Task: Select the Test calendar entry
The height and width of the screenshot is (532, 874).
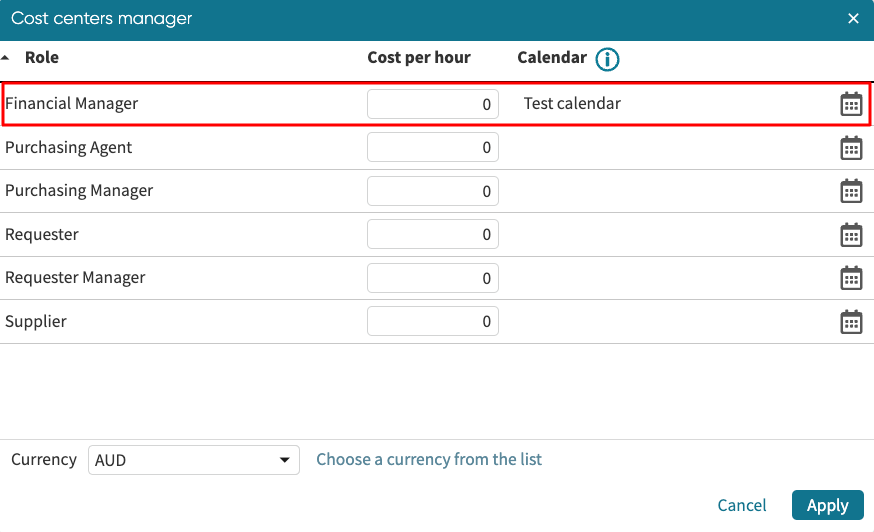Action: [572, 104]
